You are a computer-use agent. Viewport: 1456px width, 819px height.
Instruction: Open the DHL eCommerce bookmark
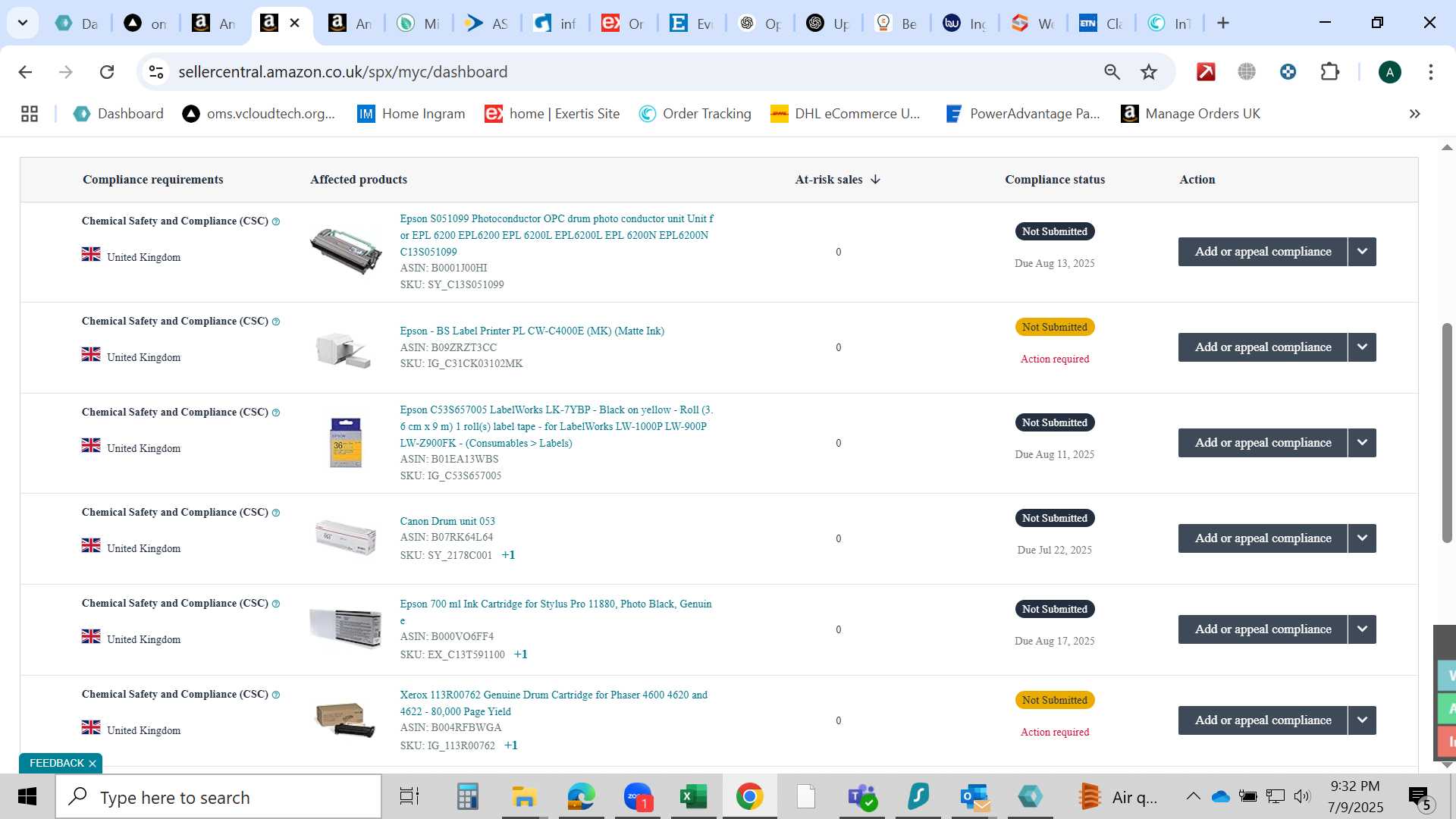pyautogui.click(x=846, y=114)
